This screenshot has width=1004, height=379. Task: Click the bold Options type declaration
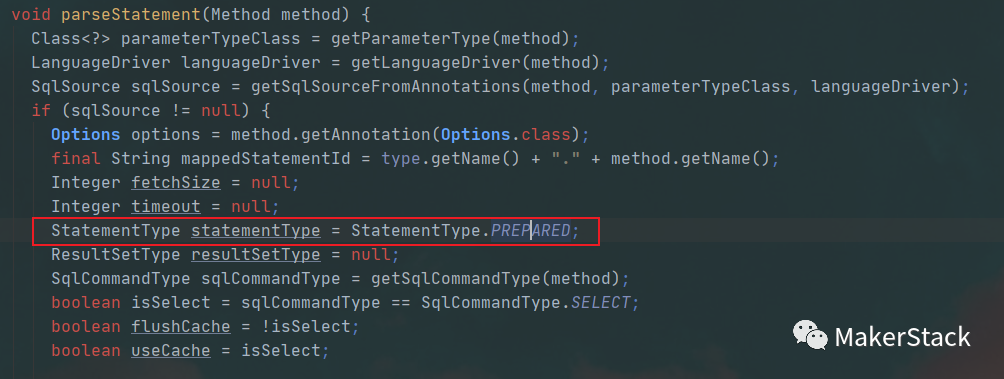[85, 134]
